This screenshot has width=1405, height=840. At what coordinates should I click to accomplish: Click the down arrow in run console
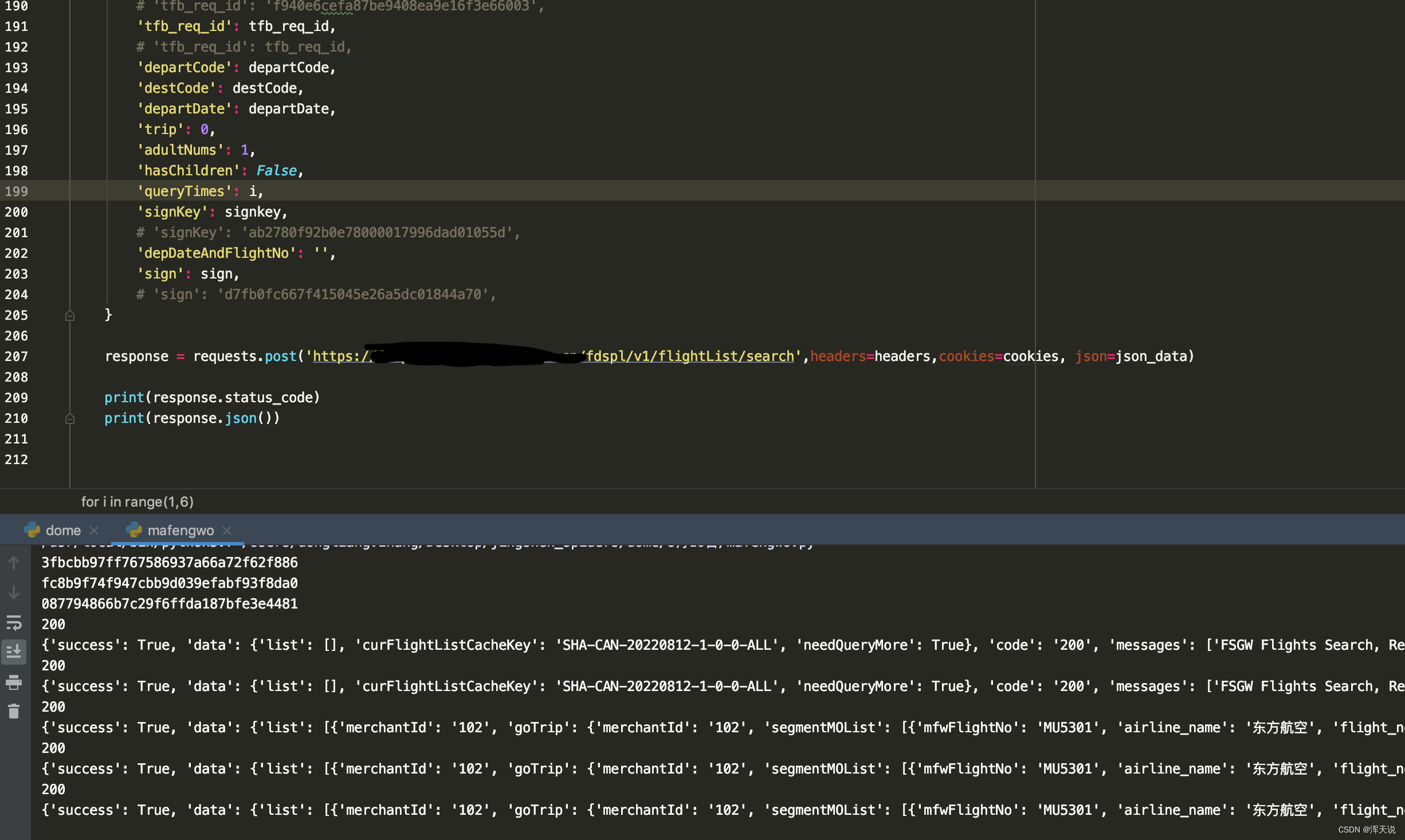[x=14, y=592]
